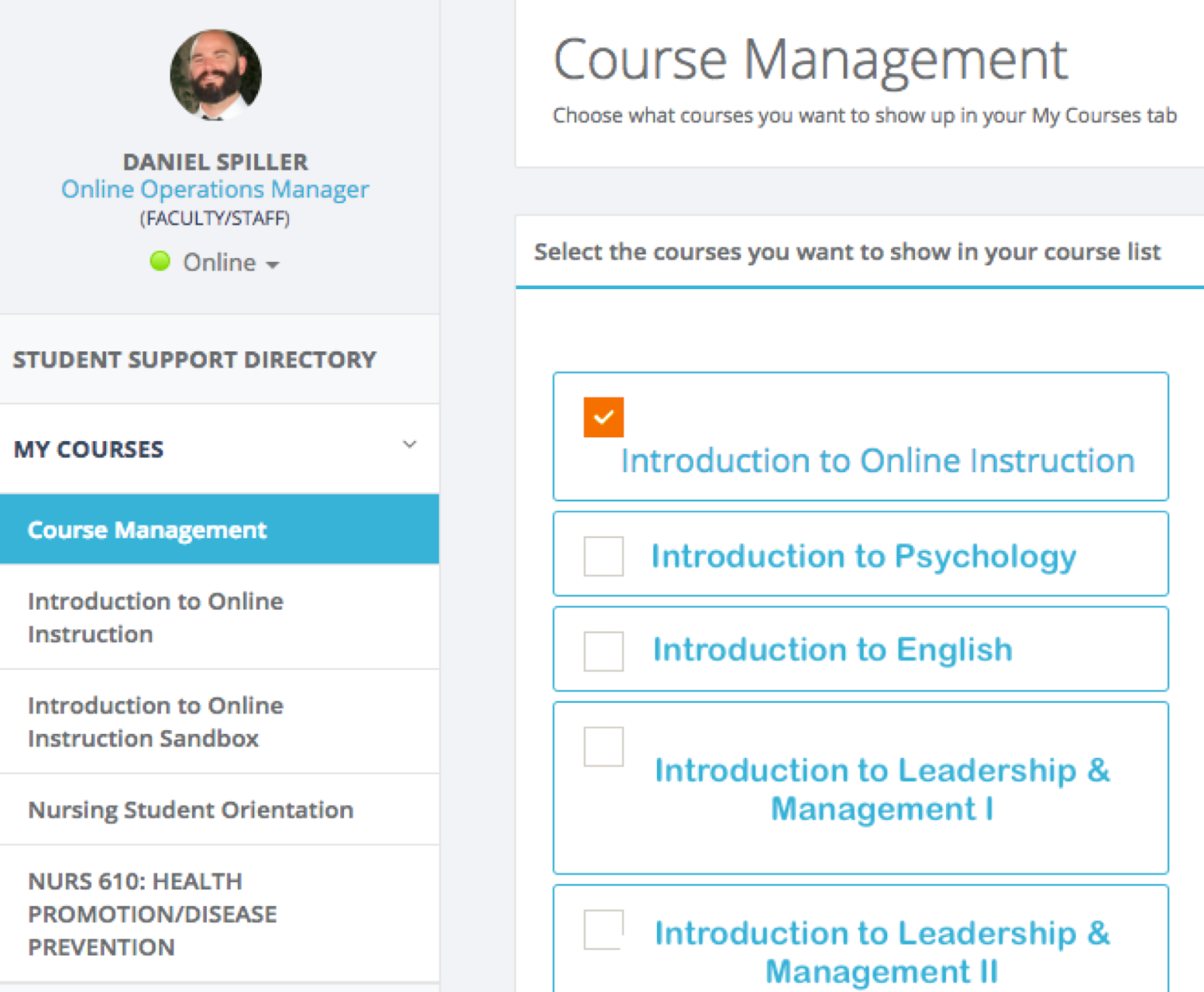
Task: Open Student Support Directory section
Action: click(x=194, y=360)
